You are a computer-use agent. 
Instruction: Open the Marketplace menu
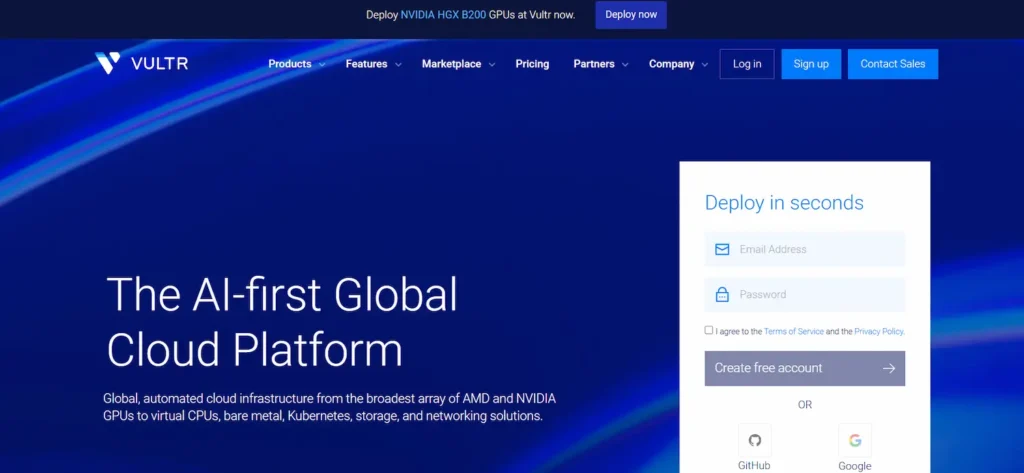point(451,64)
